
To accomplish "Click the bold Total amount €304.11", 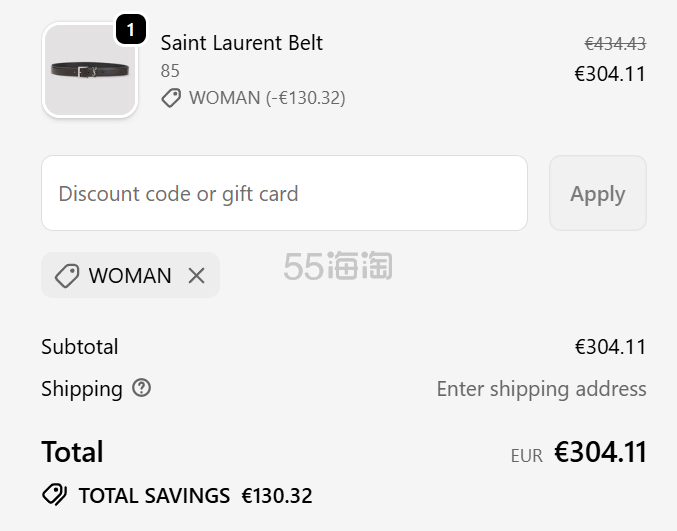I will click(x=600, y=453).
